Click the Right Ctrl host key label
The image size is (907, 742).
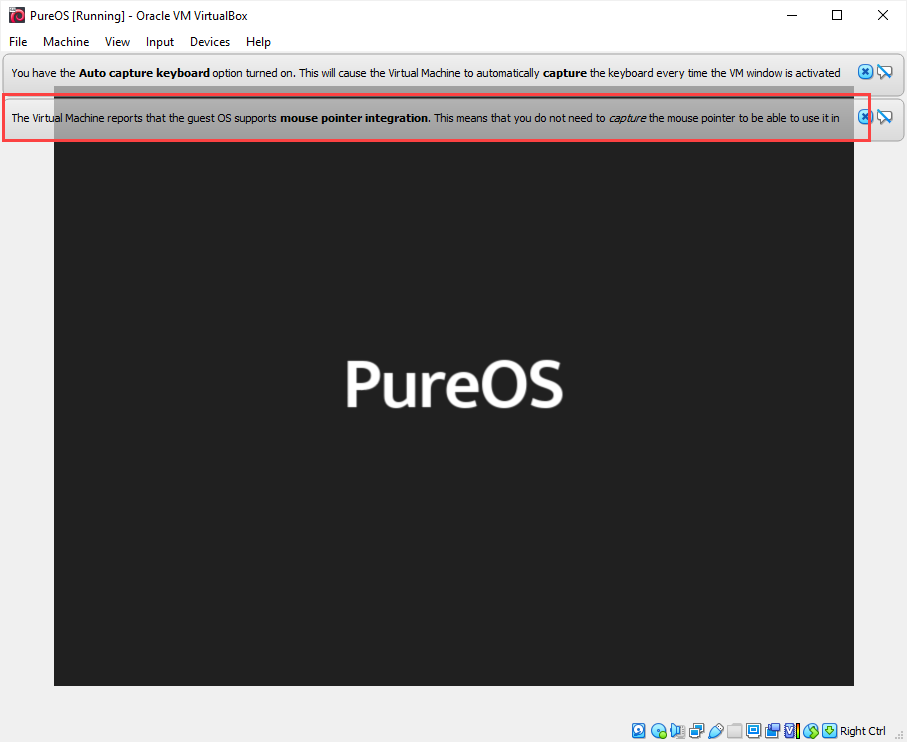pos(862,731)
